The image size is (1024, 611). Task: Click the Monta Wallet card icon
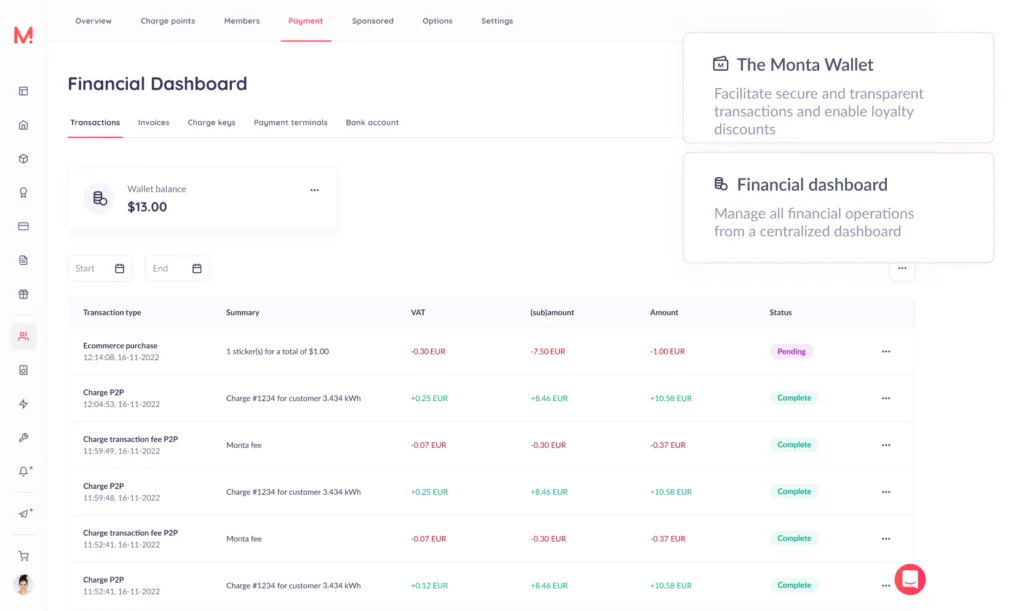click(x=720, y=64)
